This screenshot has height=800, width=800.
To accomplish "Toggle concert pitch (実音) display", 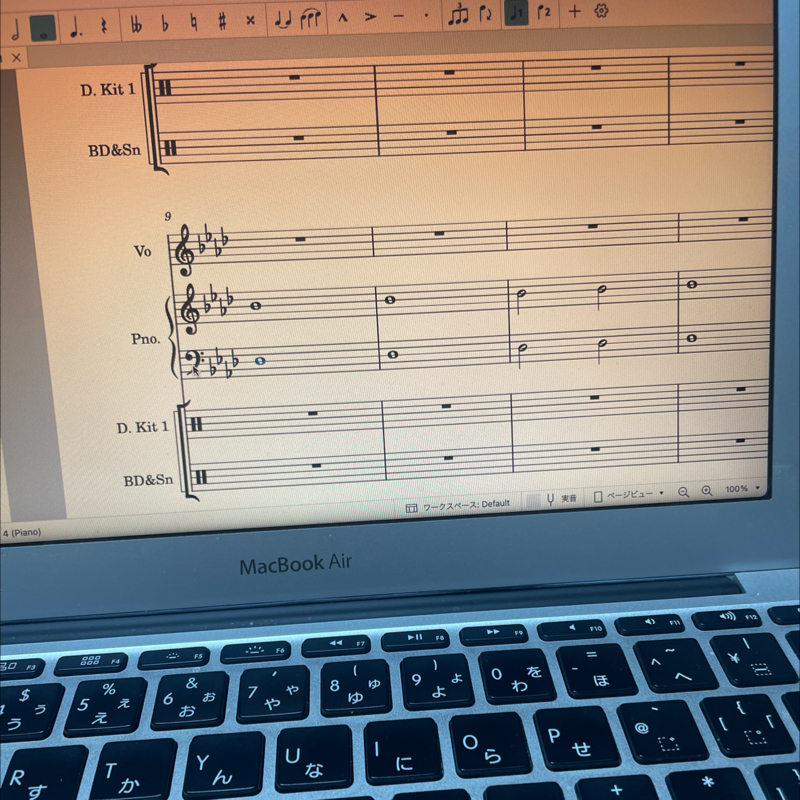I will click(560, 497).
